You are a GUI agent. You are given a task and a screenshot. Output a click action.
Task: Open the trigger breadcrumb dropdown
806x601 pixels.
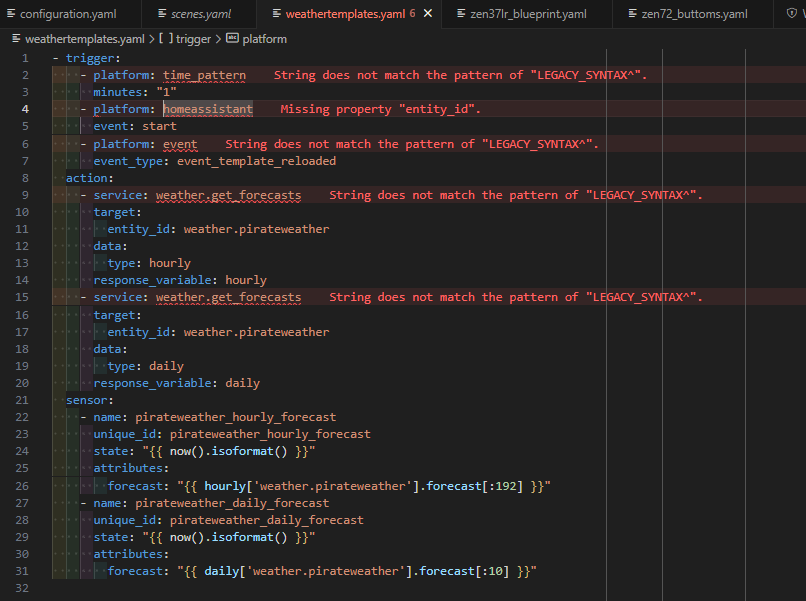pyautogui.click(x=193, y=39)
